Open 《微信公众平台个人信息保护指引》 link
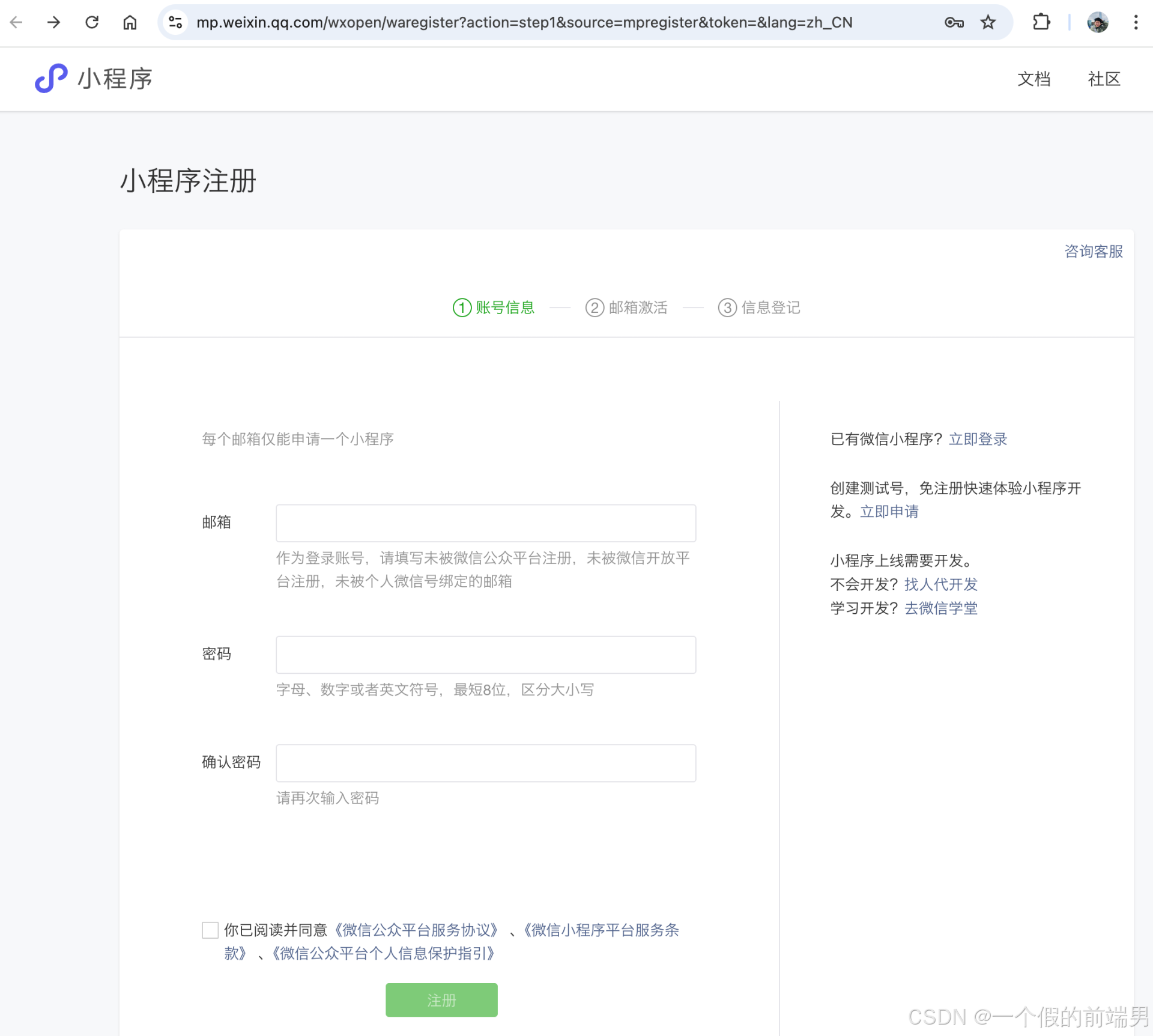Screen dimensions: 1153x1036 [x=383, y=954]
